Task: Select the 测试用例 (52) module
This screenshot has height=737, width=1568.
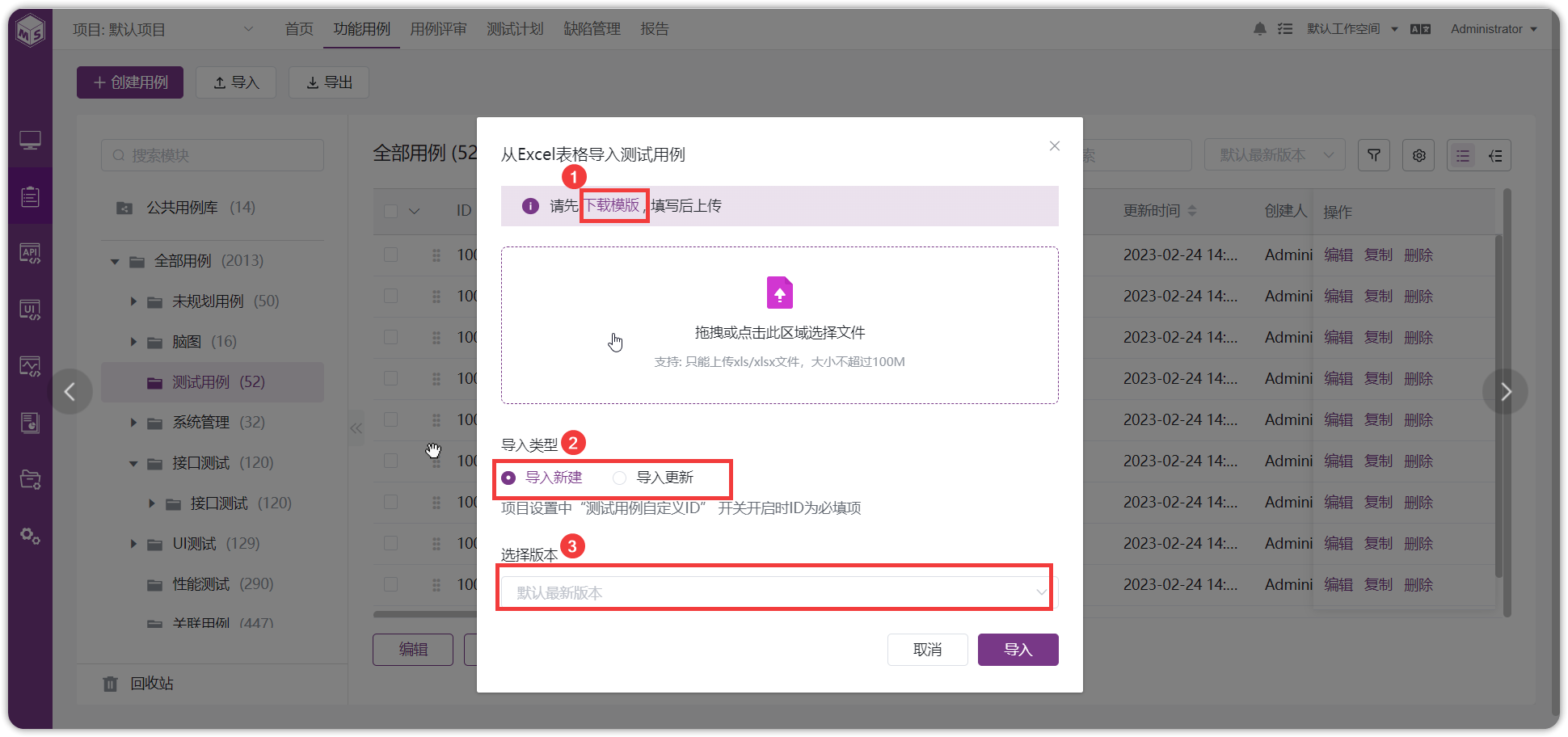Action: tap(213, 382)
